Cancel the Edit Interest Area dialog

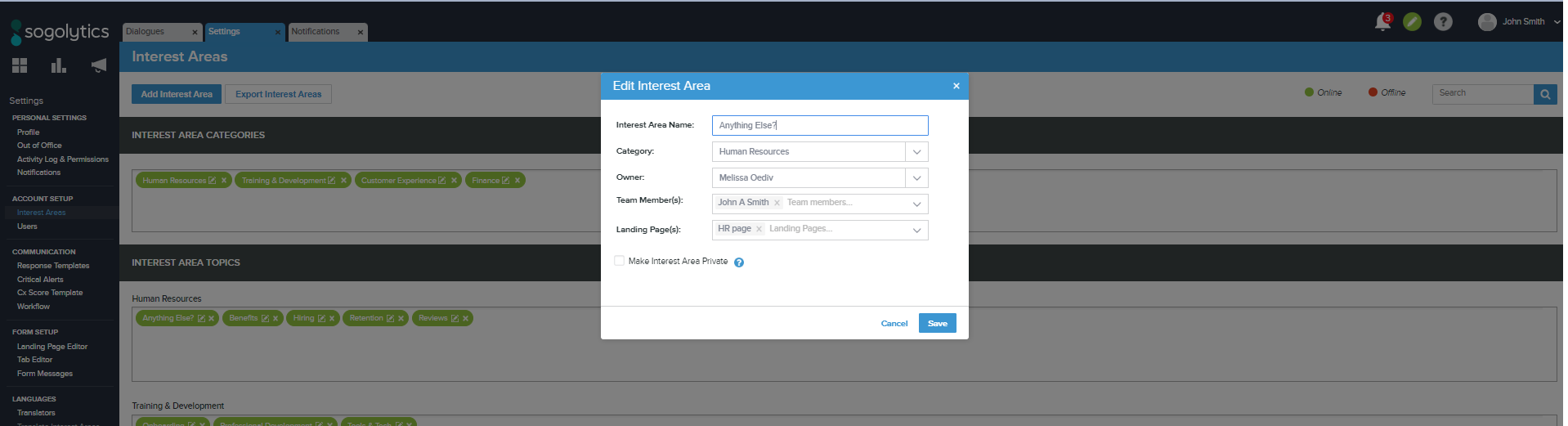894,324
